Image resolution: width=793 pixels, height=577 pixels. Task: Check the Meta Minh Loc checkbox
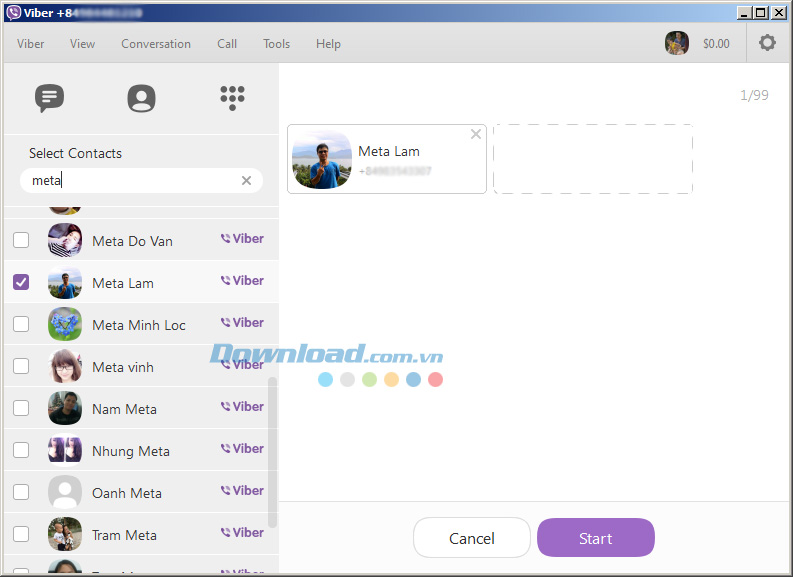tap(21, 324)
